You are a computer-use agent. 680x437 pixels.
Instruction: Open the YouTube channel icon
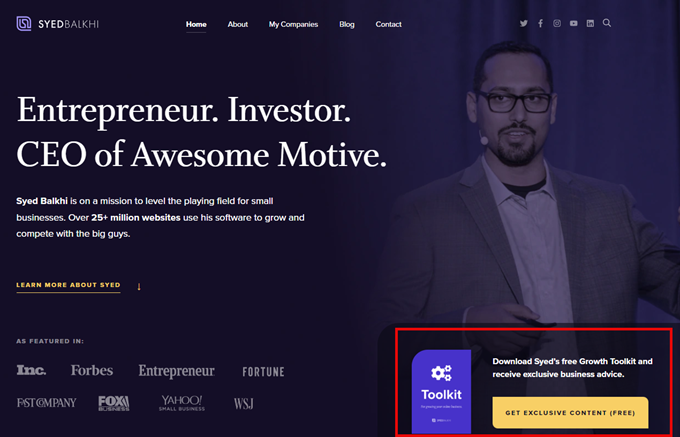(574, 23)
